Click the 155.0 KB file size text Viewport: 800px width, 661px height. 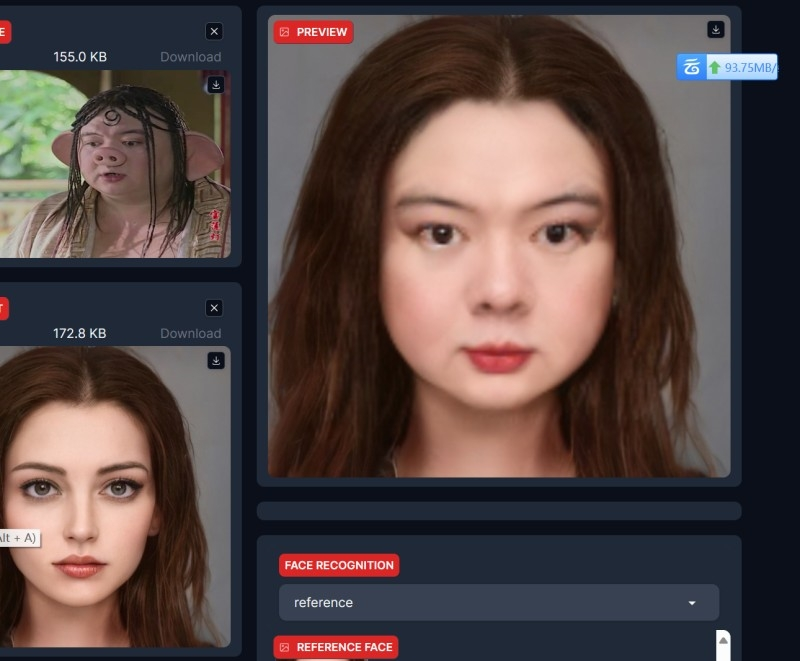(80, 57)
